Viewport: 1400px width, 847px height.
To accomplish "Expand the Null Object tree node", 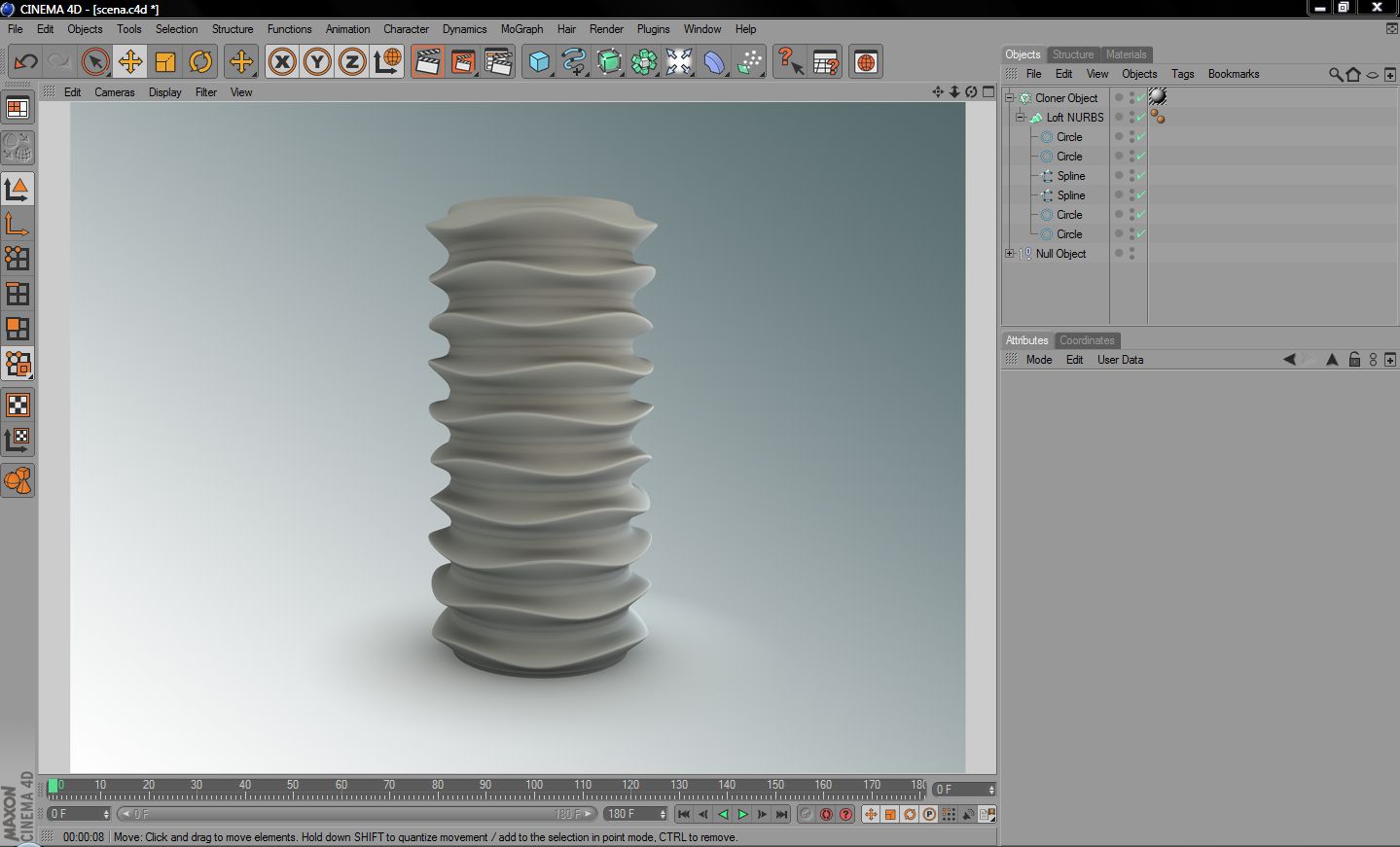I will click(1010, 254).
